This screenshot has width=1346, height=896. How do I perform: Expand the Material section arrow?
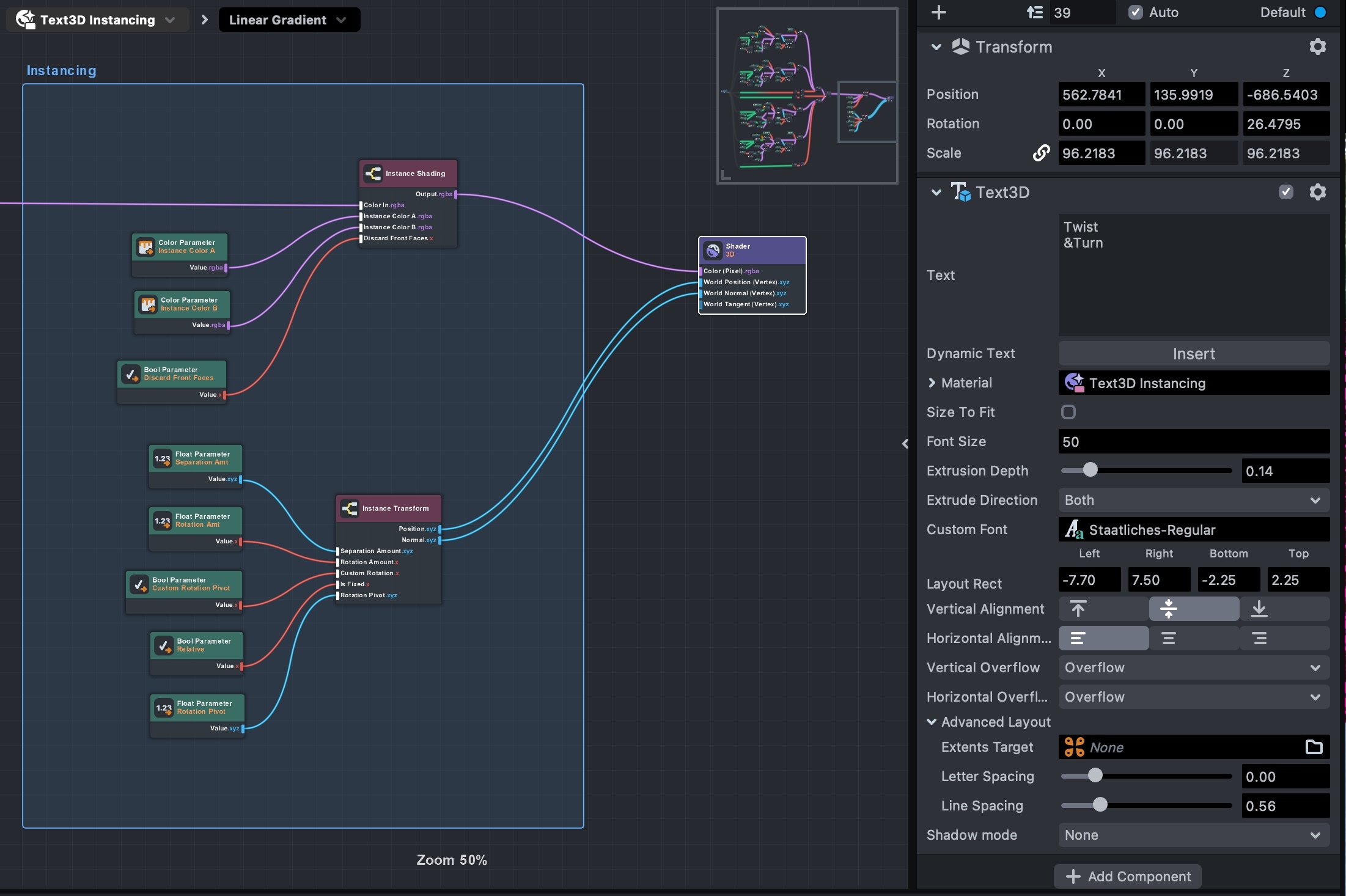pos(932,383)
